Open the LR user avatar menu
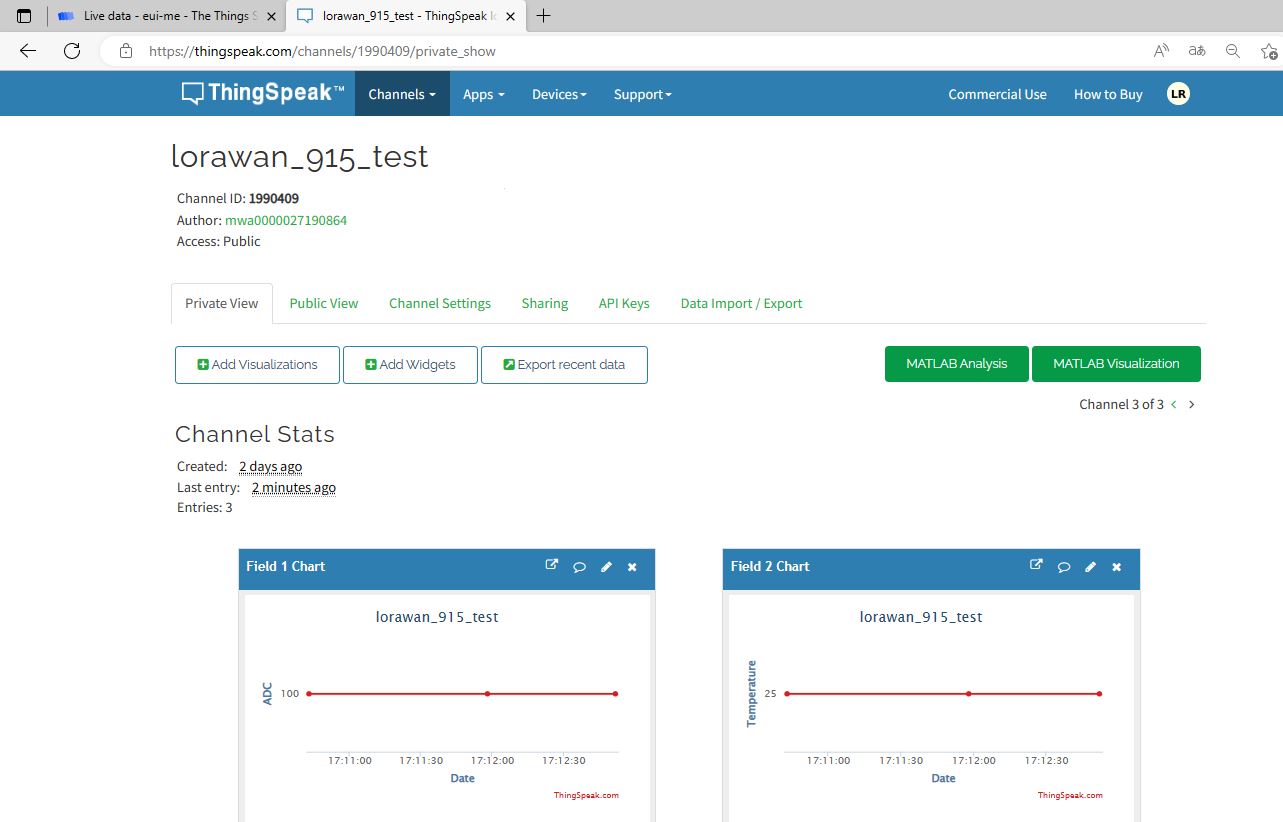Screen dimensions: 1283x822 [1178, 94]
